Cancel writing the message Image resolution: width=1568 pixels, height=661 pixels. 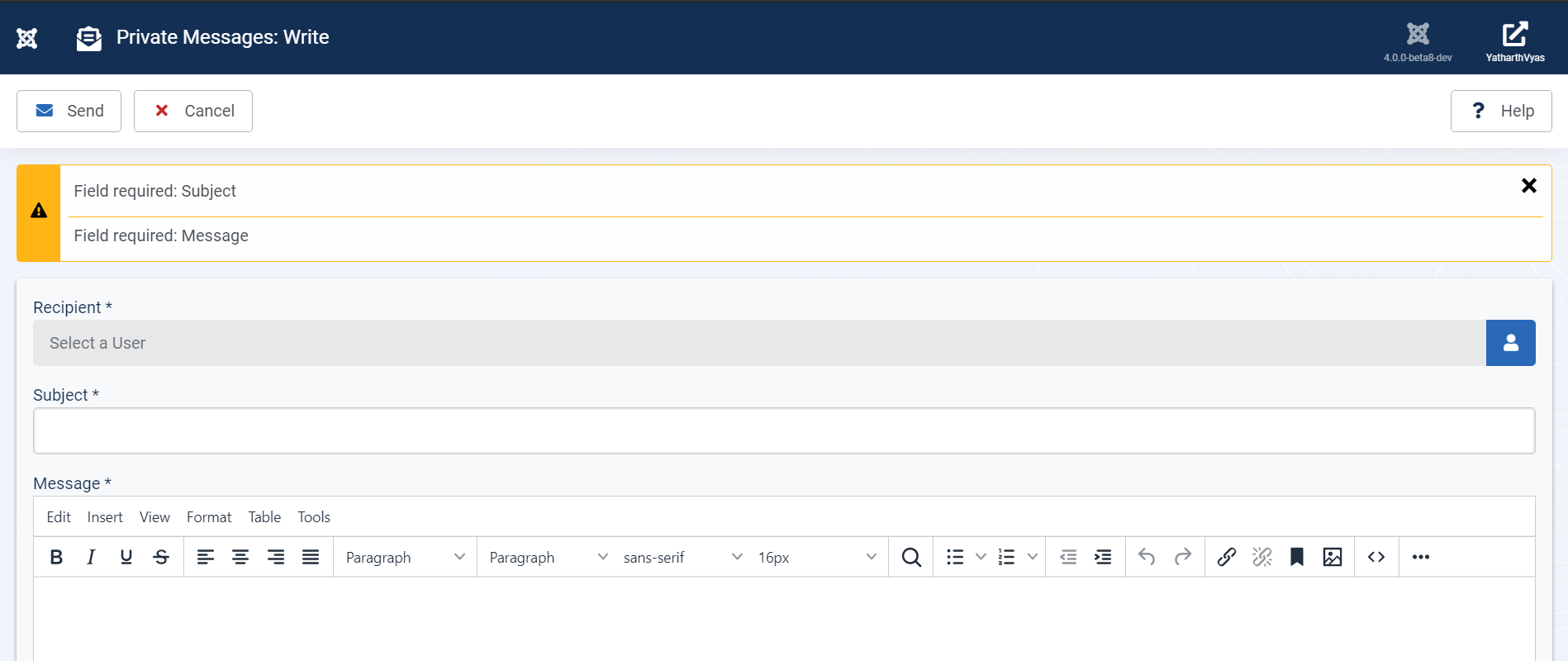[193, 111]
